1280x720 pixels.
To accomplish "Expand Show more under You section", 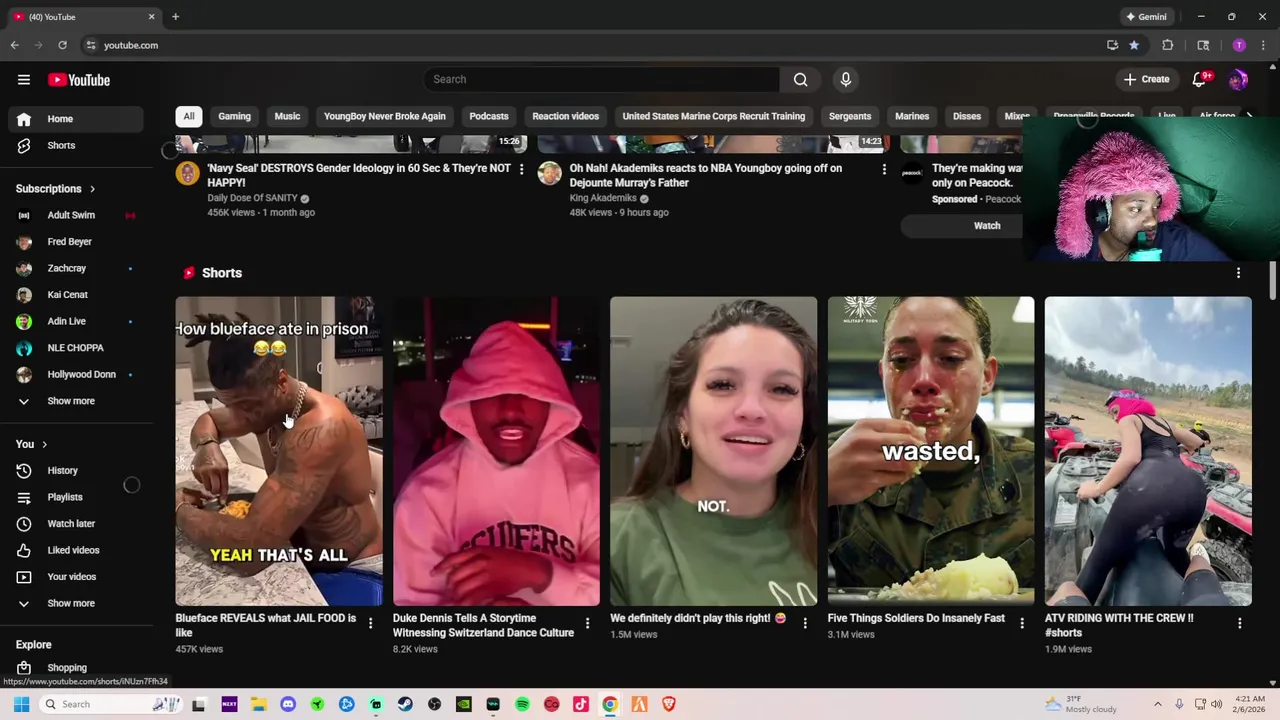I will 76,603.
